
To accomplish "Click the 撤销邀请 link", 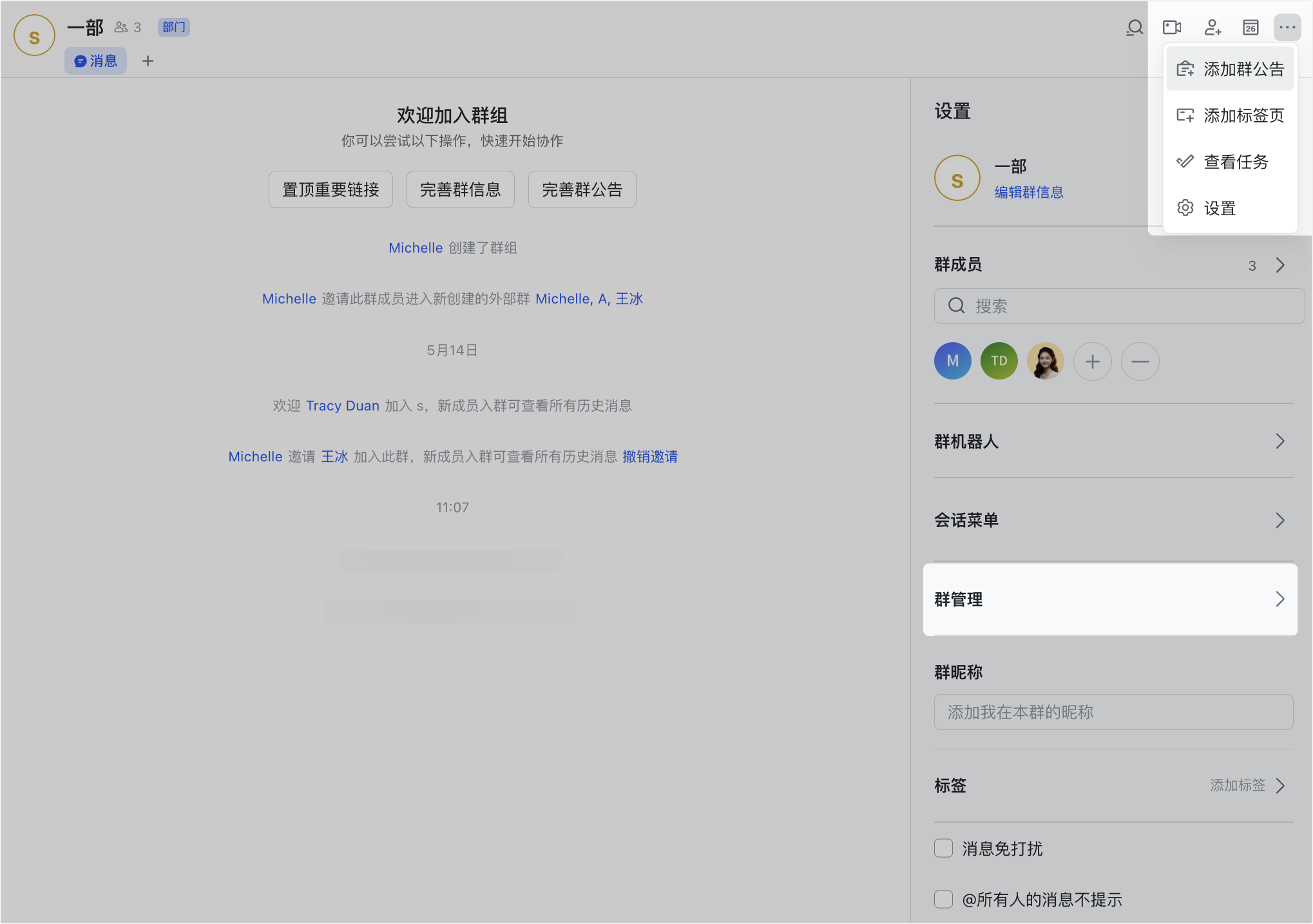I will 650,456.
